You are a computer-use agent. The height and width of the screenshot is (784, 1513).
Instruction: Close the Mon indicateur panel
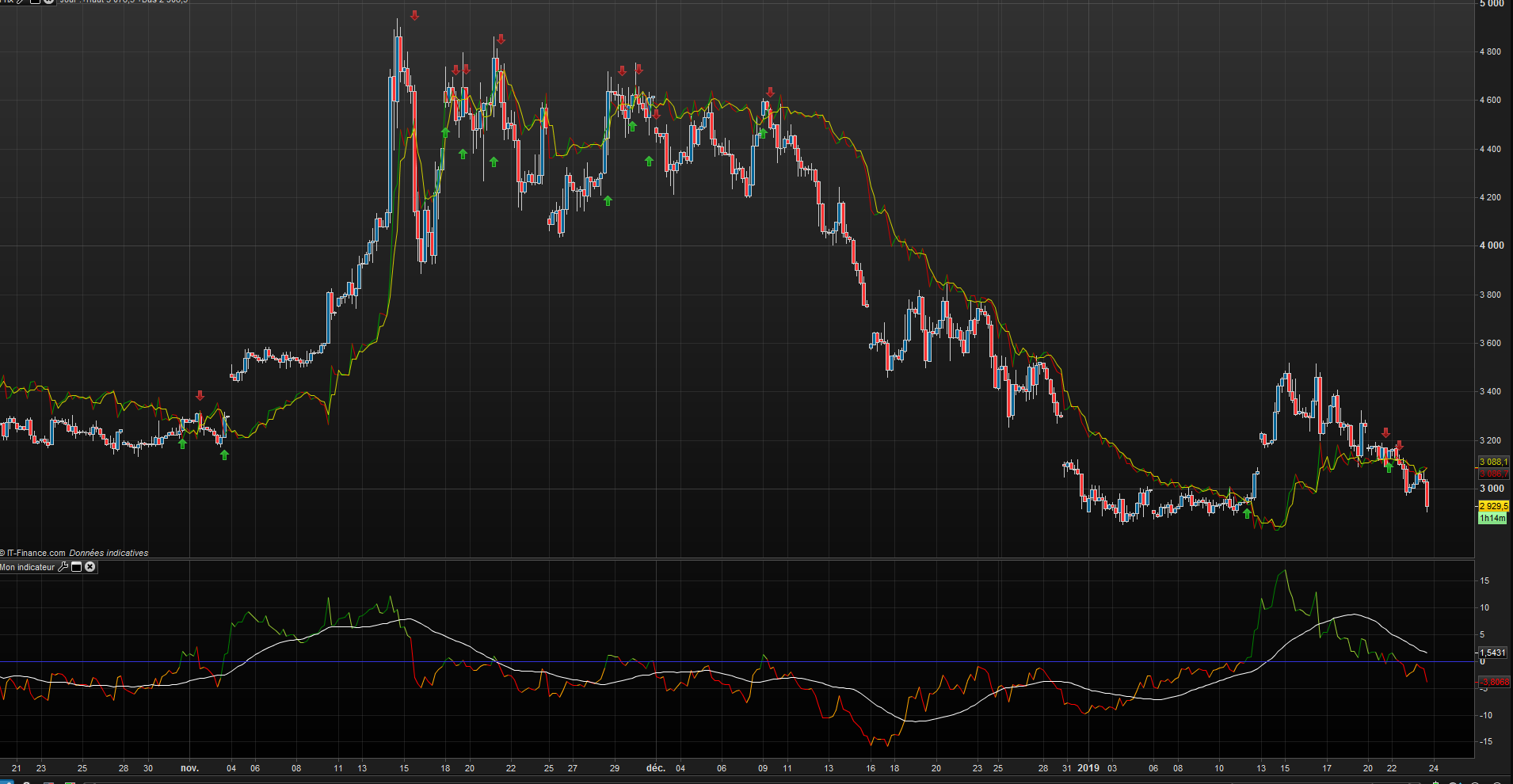90,567
